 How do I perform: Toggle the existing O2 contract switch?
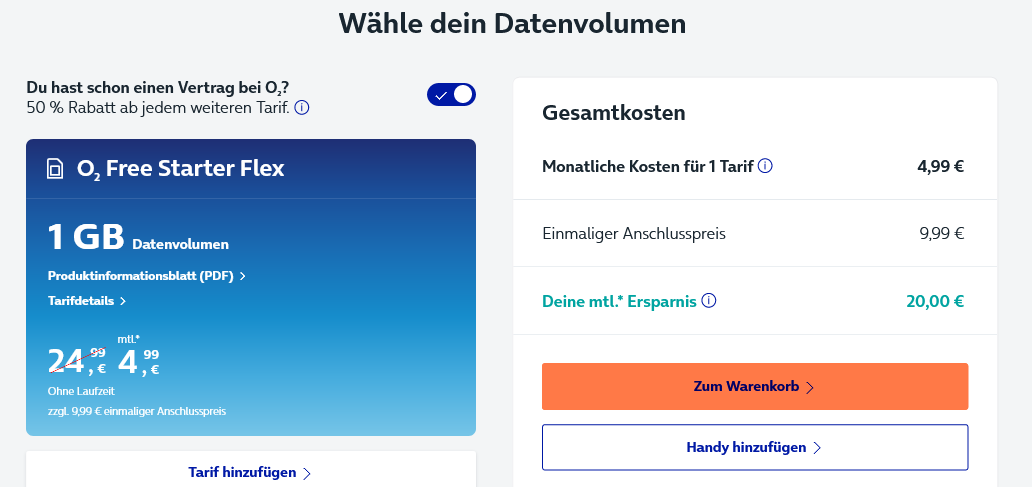point(451,95)
